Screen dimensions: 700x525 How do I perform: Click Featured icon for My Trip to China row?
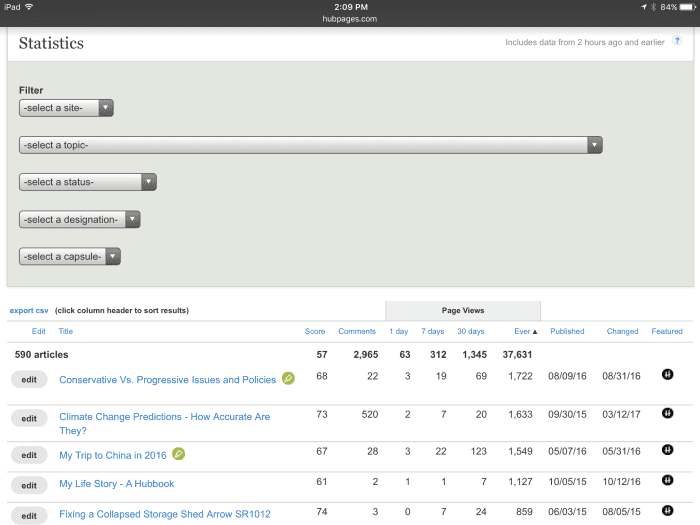[667, 451]
